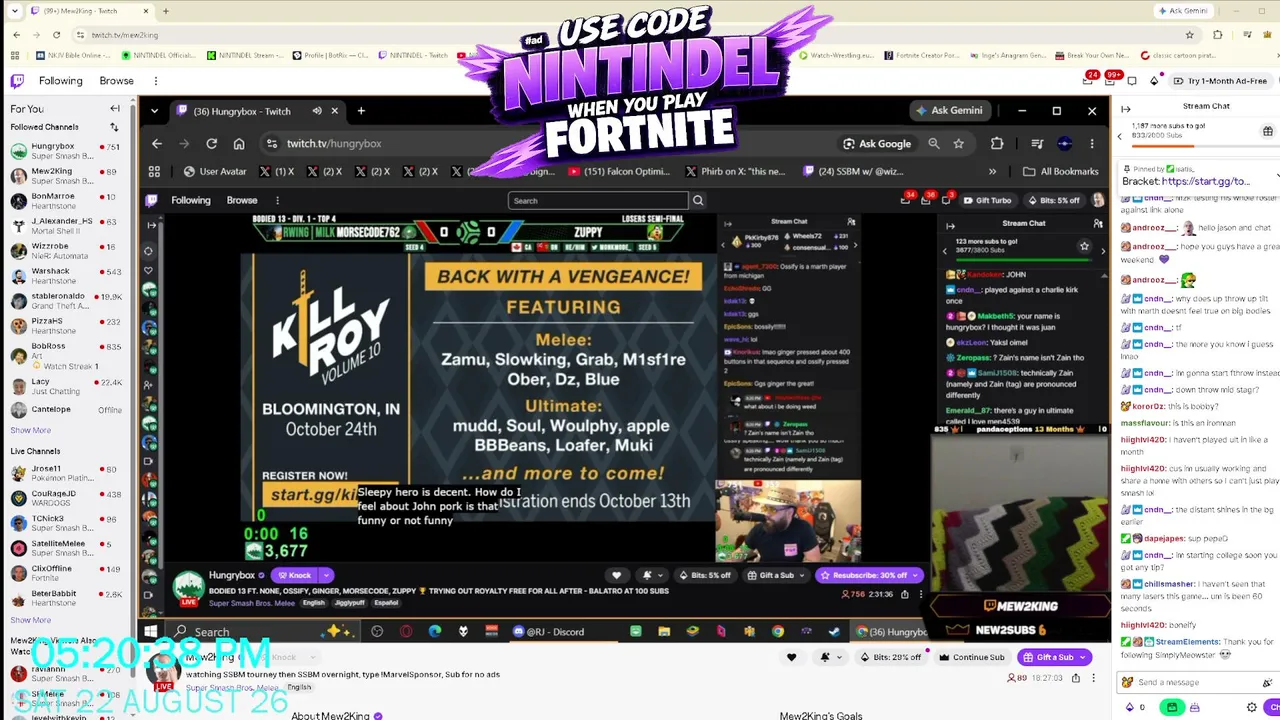Open the pinned Bracket start.gg link

[1206, 182]
